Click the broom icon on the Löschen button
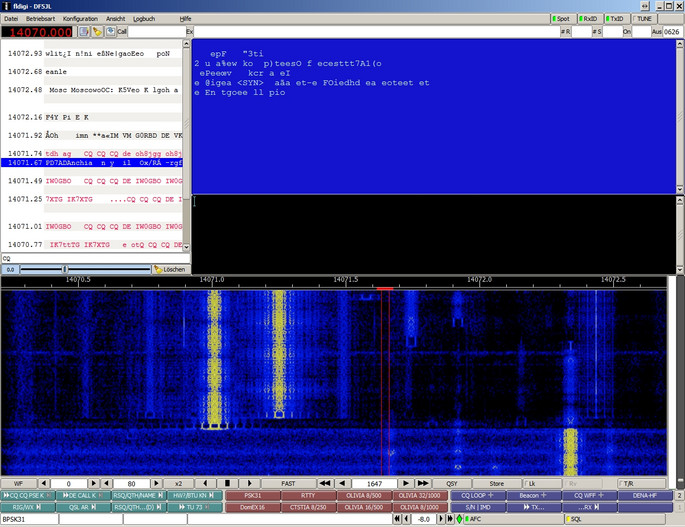Screen dimensions: 685x527 tap(158, 269)
